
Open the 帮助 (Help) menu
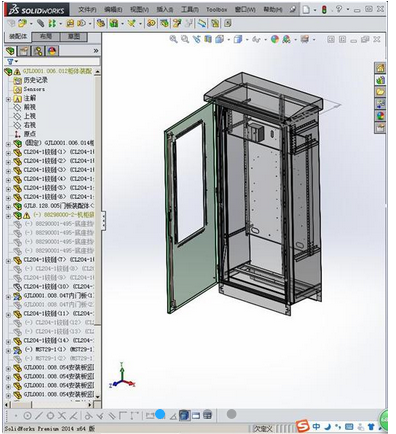(x=273, y=10)
